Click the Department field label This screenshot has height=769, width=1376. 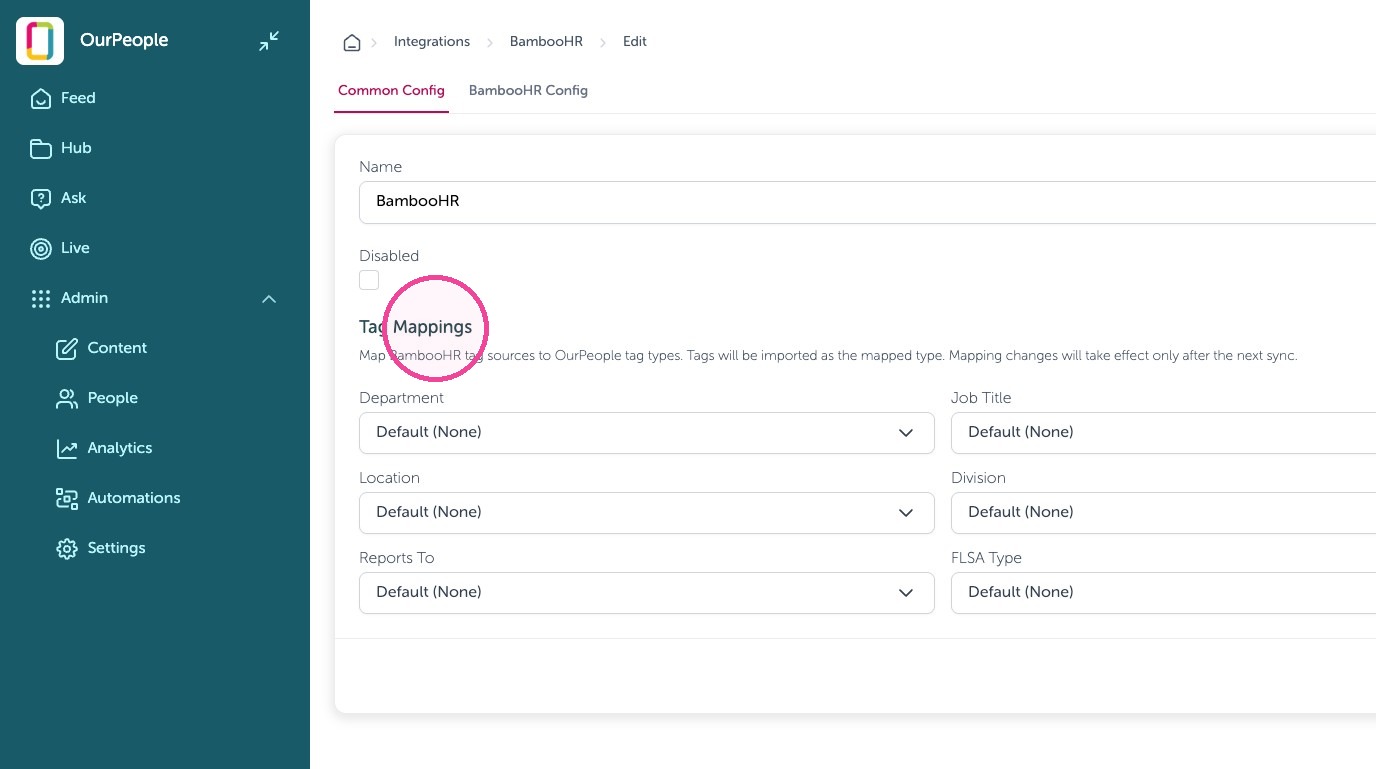click(x=401, y=398)
